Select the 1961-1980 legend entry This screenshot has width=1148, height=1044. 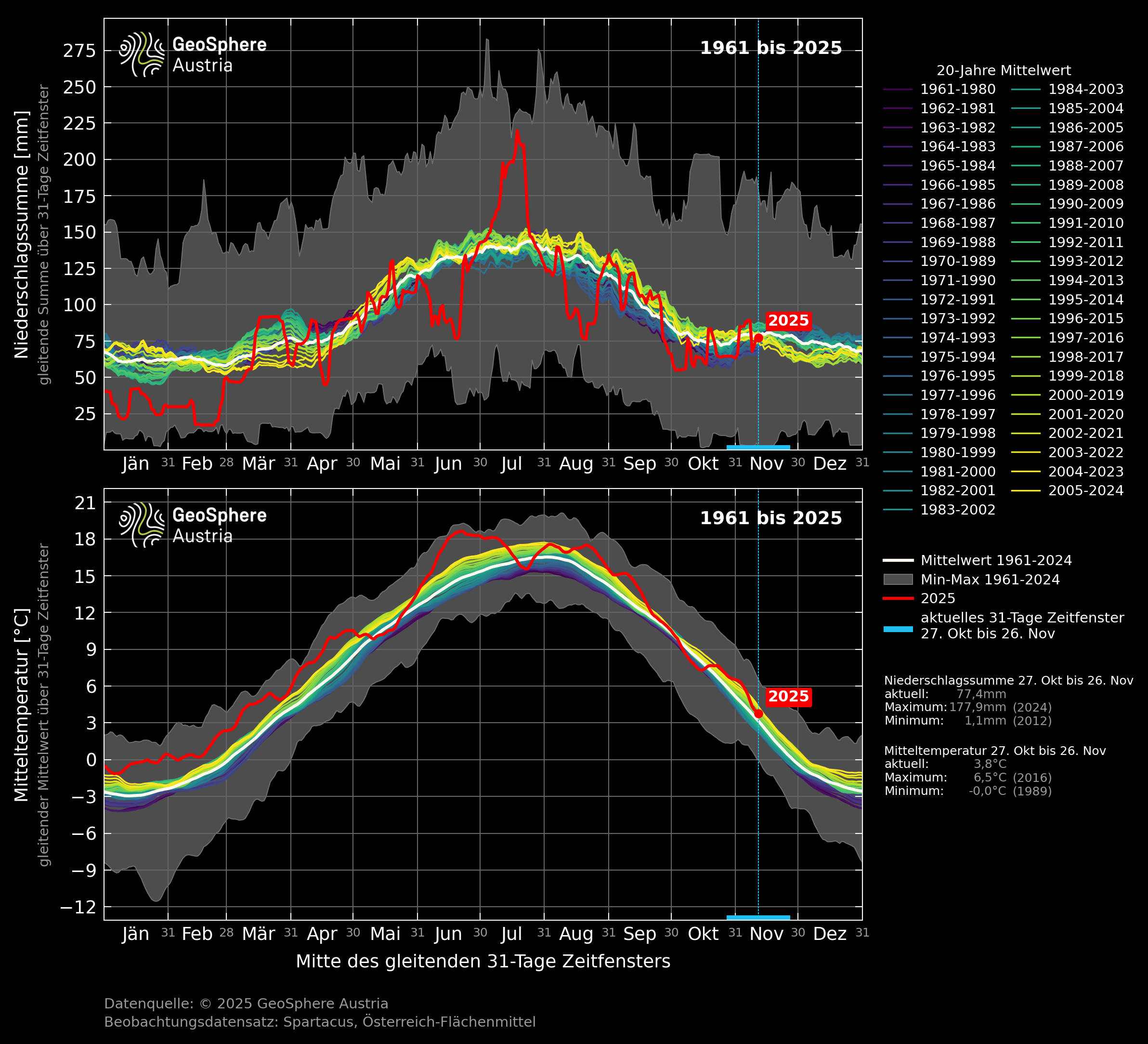(957, 90)
